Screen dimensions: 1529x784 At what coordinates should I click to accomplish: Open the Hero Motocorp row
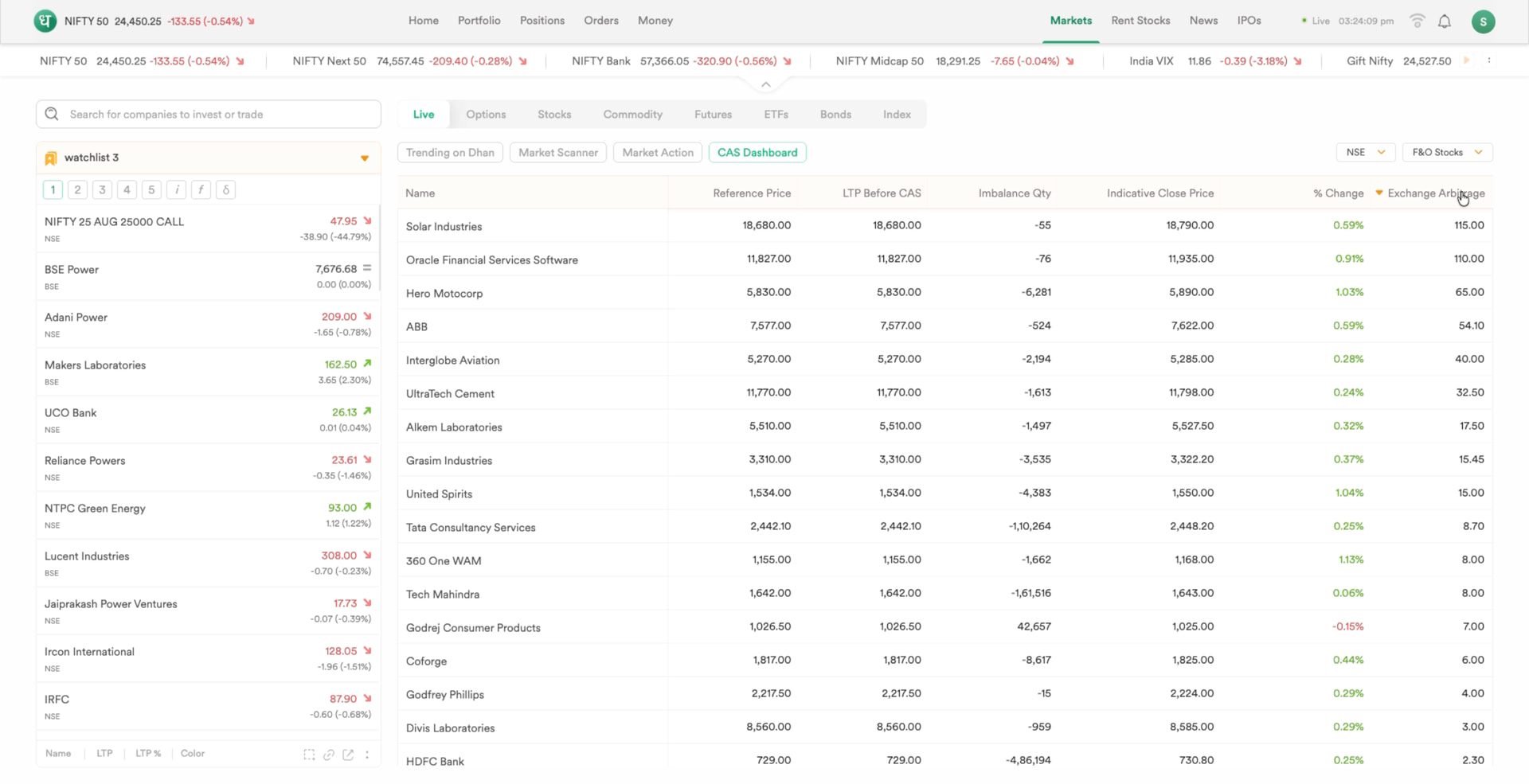[945, 293]
